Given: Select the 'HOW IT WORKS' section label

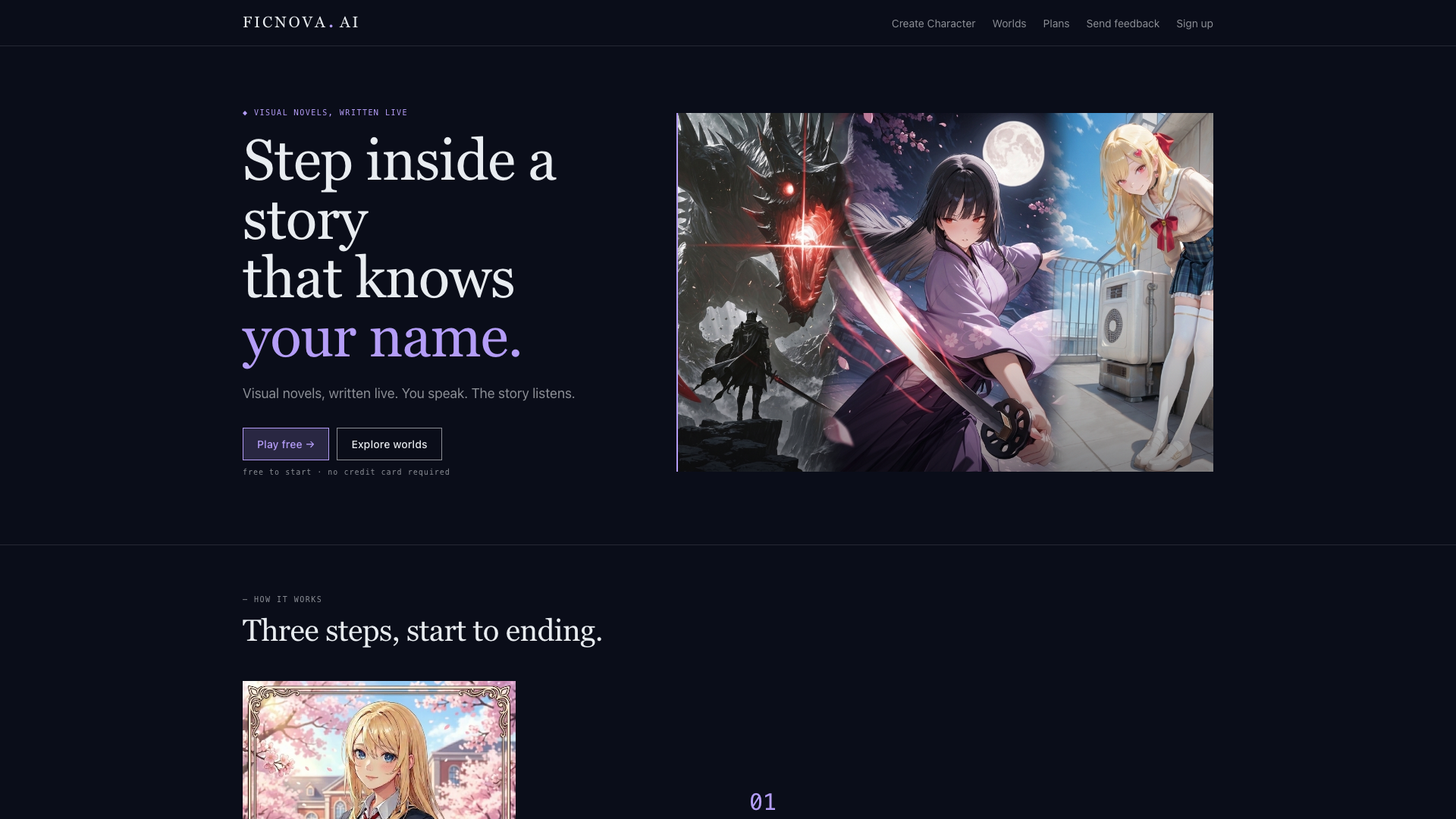Looking at the screenshot, I should [287, 599].
